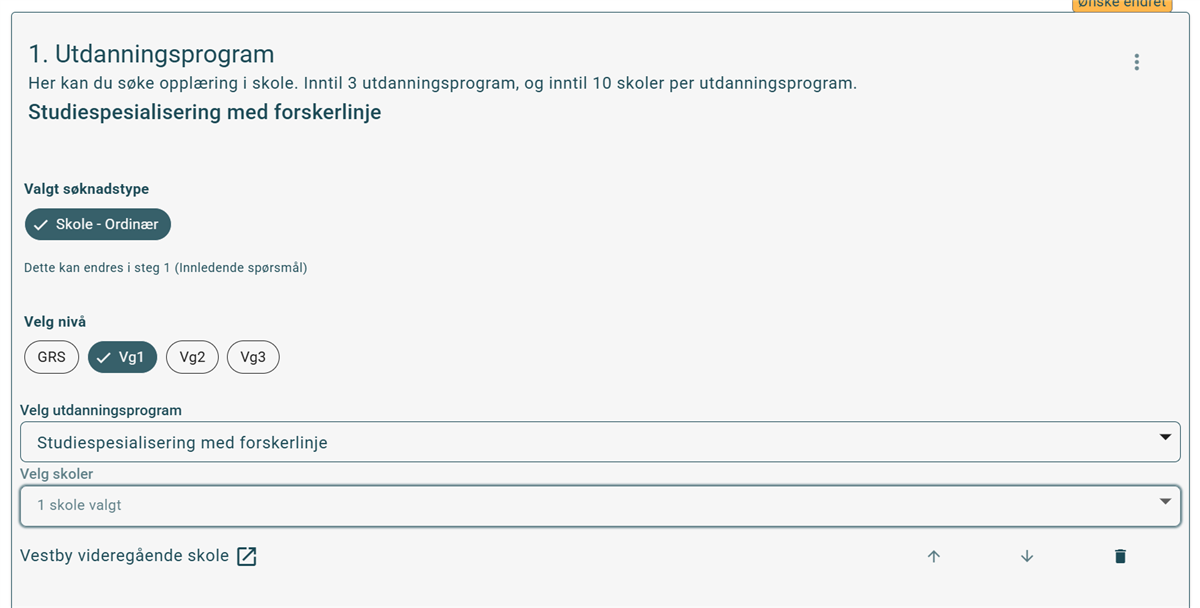Choose the Vg3 level chip

point(253,357)
